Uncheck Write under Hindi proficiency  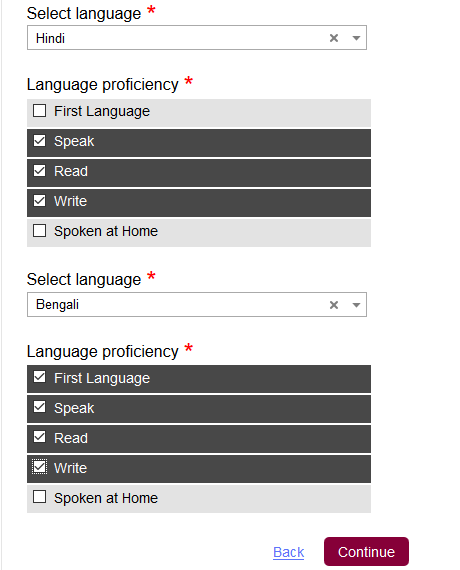[39, 201]
